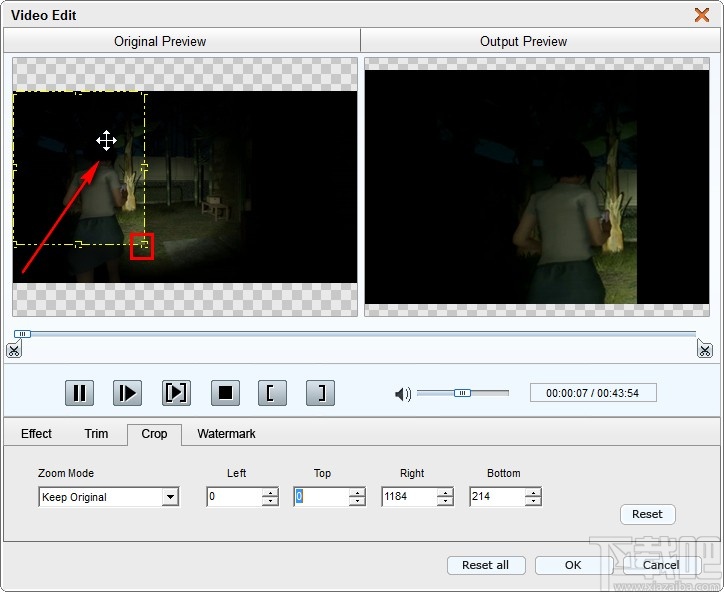The width and height of the screenshot is (724, 592).
Task: Open the Trim tab
Action: pos(96,434)
